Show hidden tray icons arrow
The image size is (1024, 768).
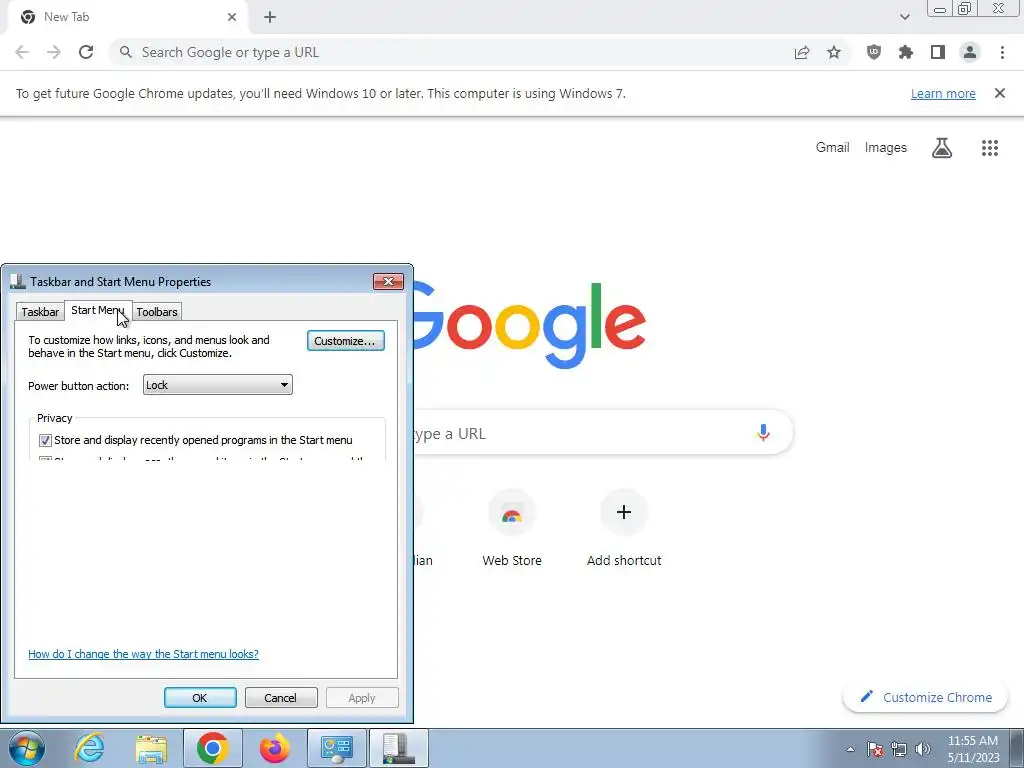(850, 749)
